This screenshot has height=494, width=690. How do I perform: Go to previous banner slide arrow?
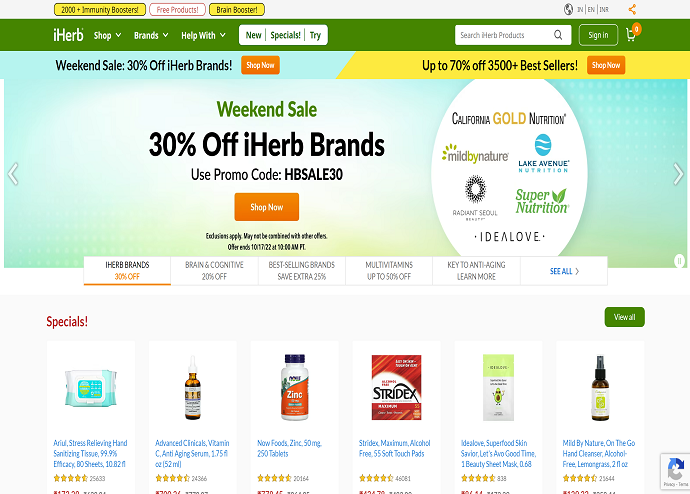13,173
